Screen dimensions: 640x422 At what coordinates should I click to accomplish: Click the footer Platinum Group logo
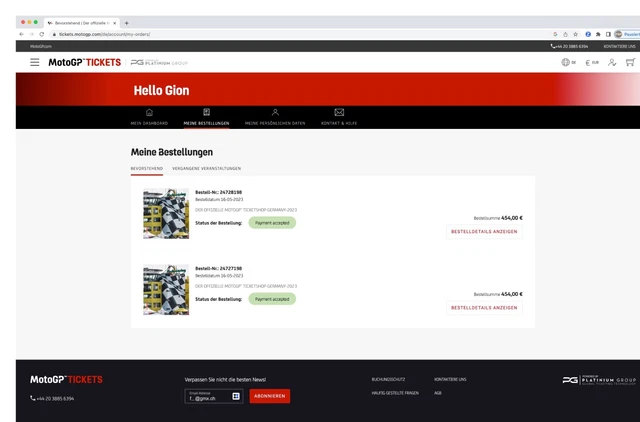click(x=599, y=380)
